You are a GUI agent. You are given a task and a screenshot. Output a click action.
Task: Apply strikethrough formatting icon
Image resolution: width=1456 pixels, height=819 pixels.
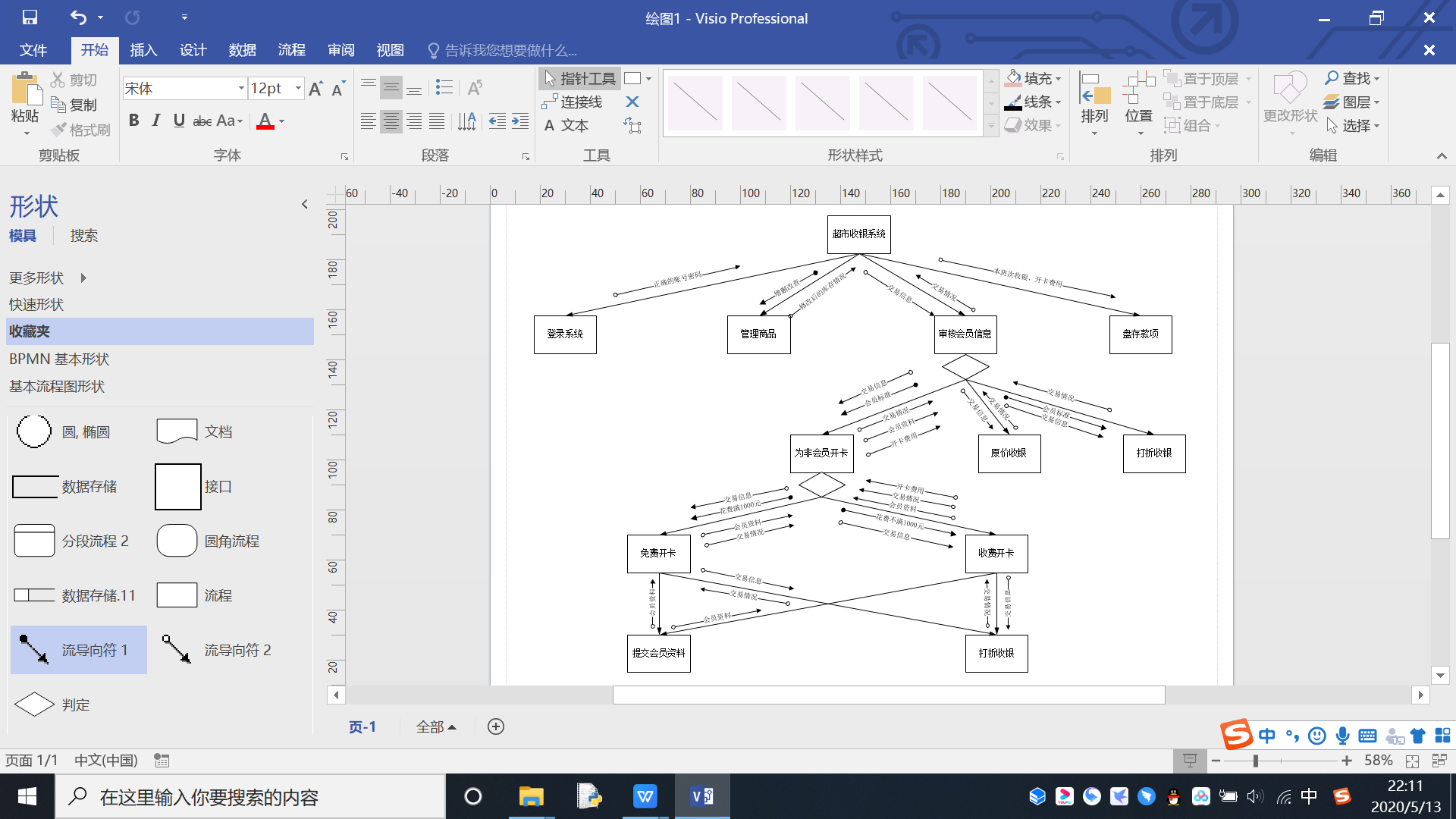coord(202,121)
